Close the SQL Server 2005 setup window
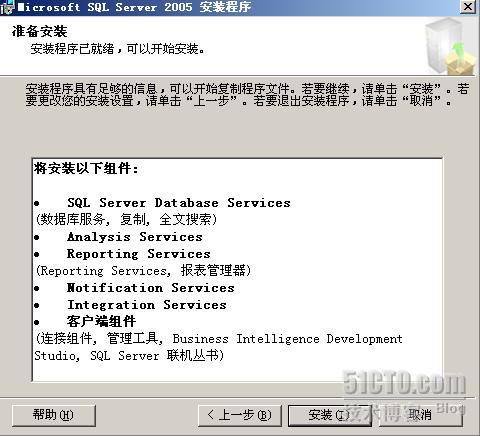The width and height of the screenshot is (480, 436). coord(468,7)
